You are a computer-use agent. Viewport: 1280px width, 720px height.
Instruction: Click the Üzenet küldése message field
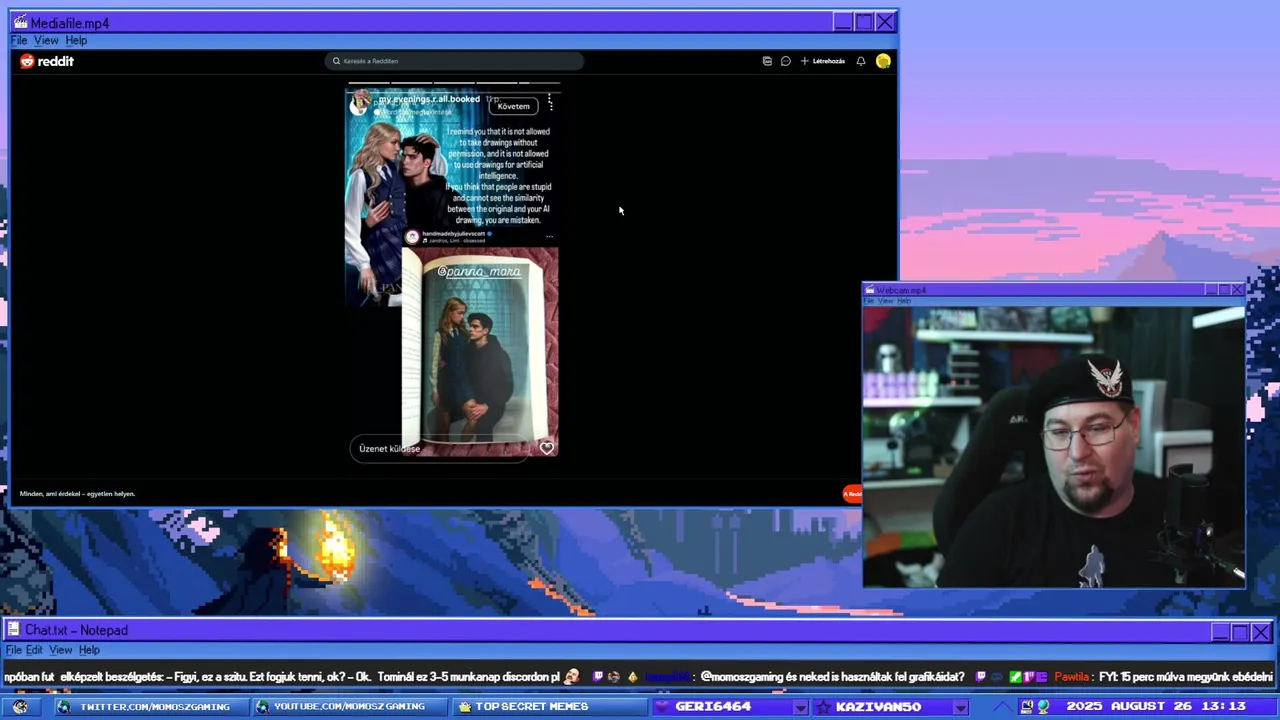click(440, 449)
